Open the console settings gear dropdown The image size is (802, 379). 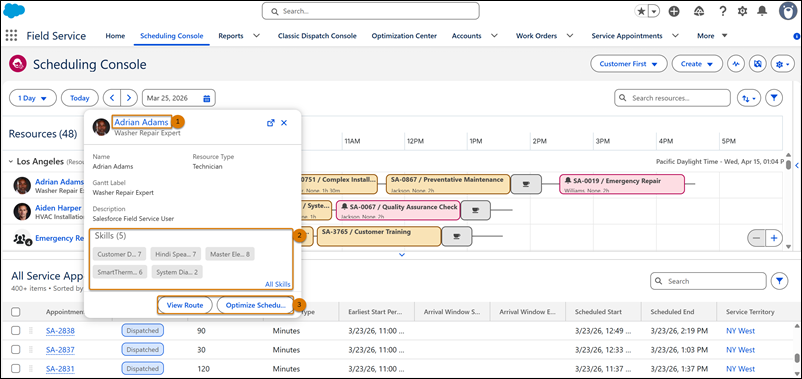[x=783, y=64]
